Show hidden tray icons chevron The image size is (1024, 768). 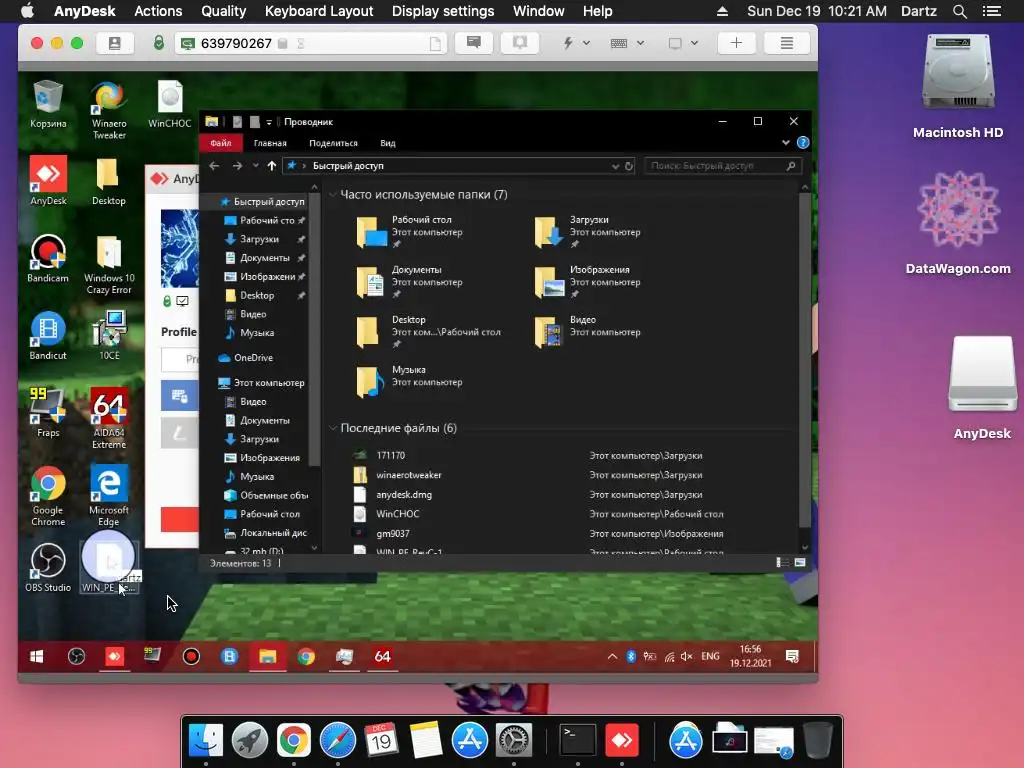pyautogui.click(x=612, y=656)
